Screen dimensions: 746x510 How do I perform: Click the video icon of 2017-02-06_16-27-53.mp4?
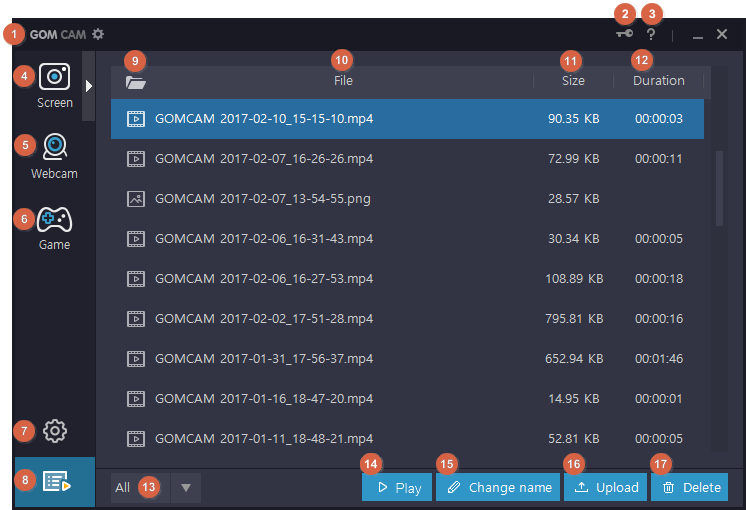click(x=136, y=279)
